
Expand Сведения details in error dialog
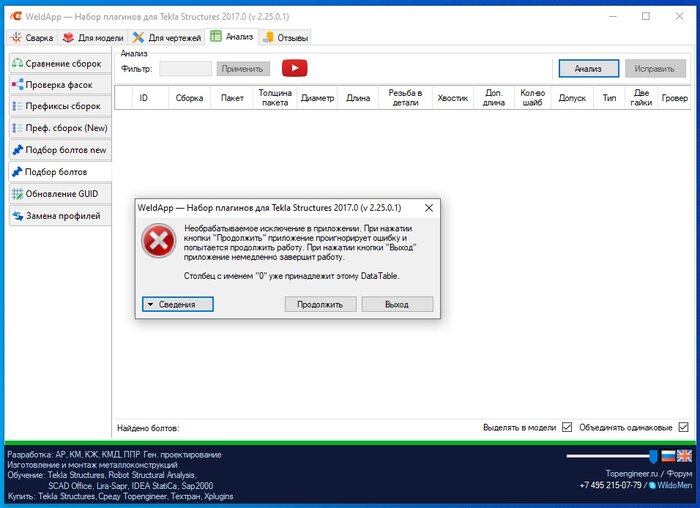click(x=178, y=304)
